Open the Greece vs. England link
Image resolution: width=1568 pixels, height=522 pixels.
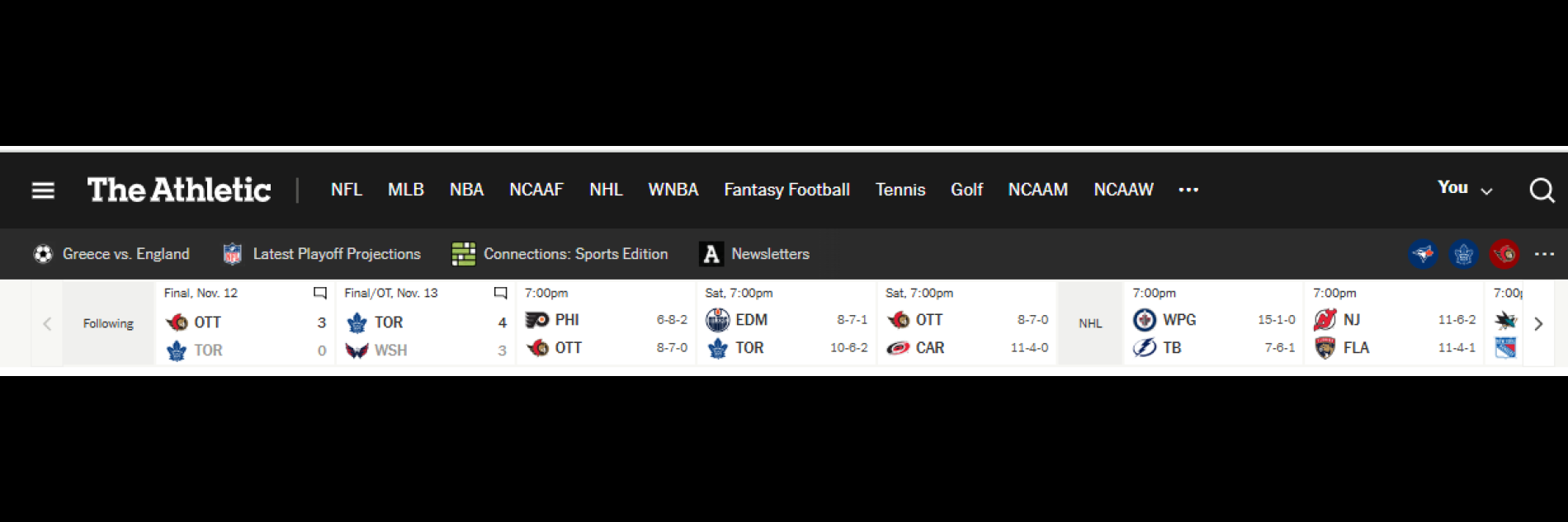point(112,254)
